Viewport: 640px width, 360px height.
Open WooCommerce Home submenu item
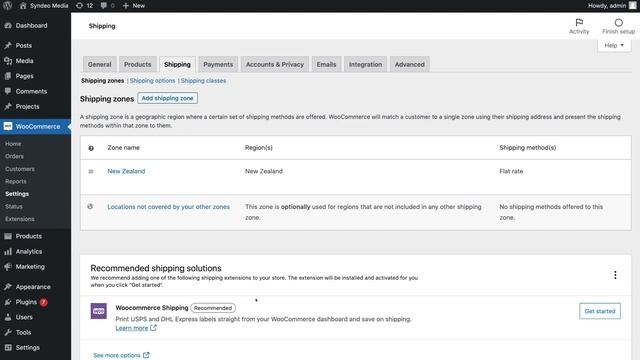click(x=13, y=144)
